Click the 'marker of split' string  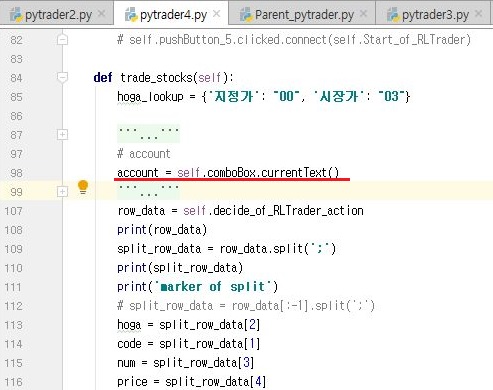pos(213,287)
